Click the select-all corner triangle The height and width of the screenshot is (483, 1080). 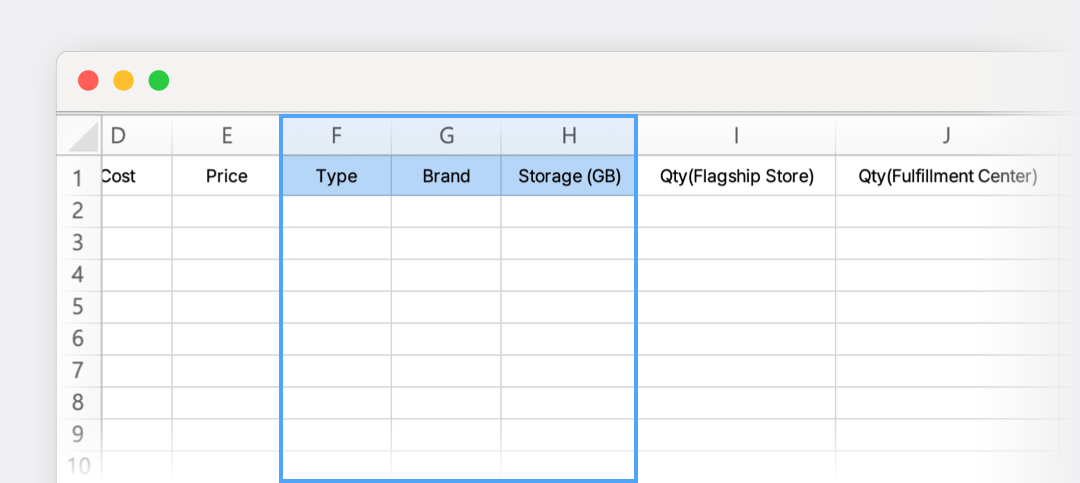(x=83, y=136)
